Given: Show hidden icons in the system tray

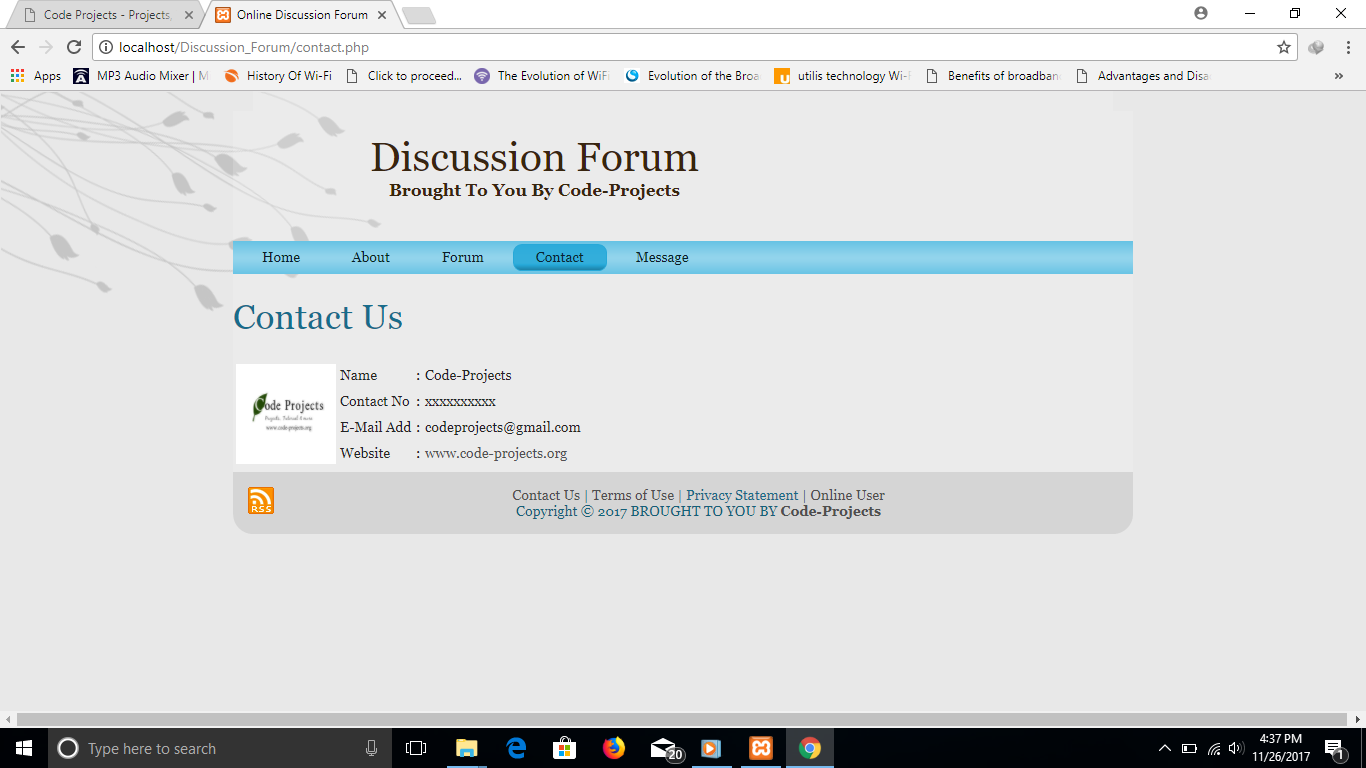Looking at the screenshot, I should tap(1164, 747).
